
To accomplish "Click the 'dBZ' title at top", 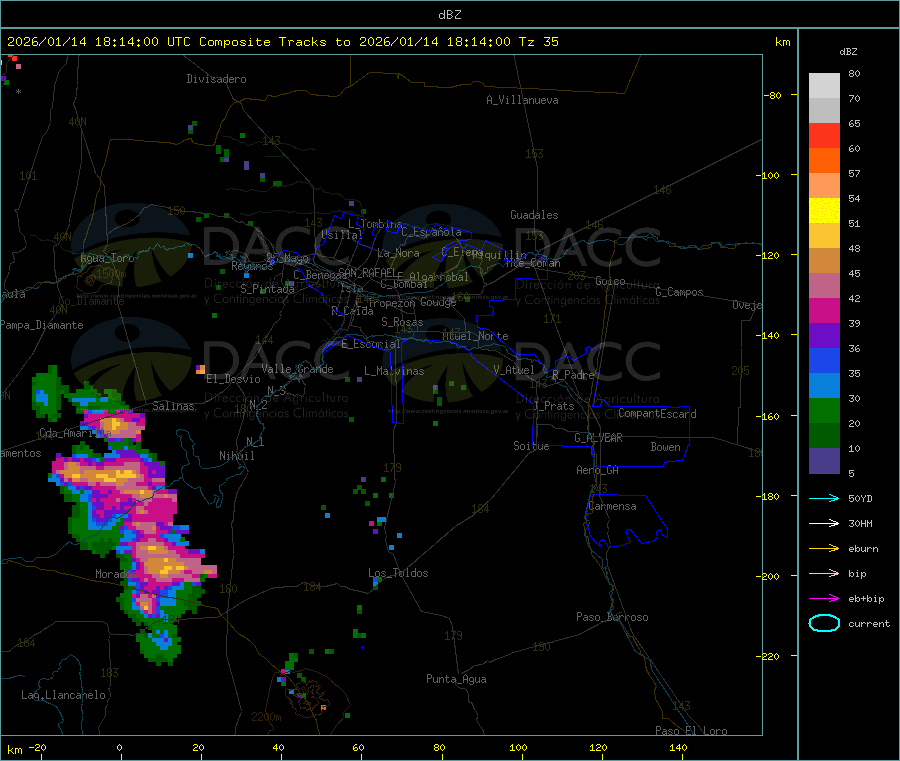I will click(x=449, y=15).
